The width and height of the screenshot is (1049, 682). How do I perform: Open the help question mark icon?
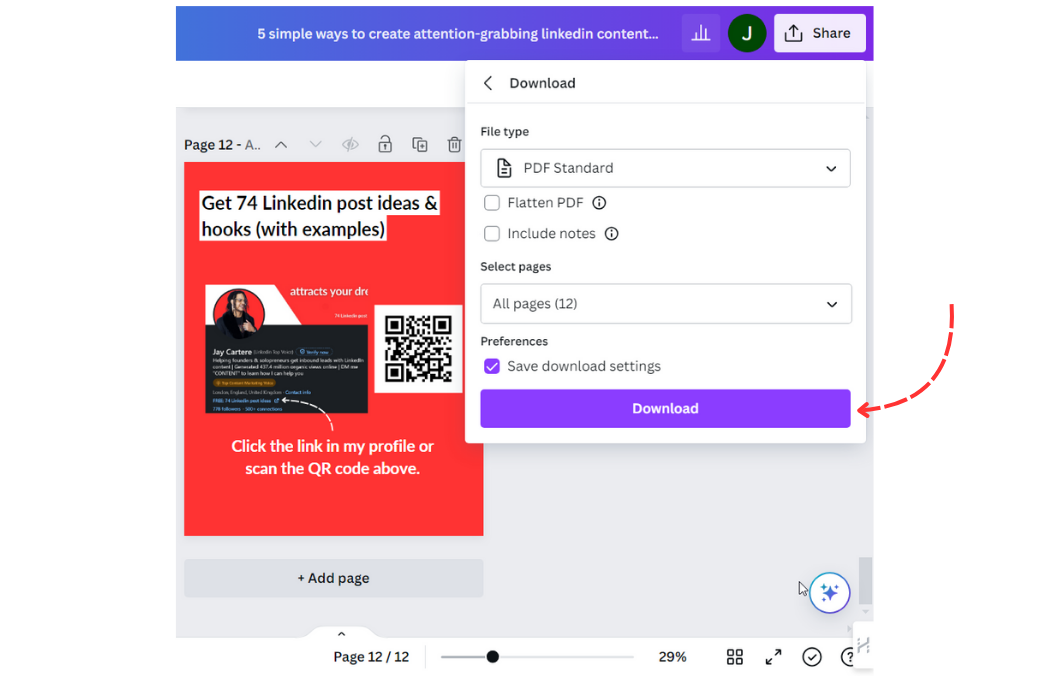(x=847, y=657)
